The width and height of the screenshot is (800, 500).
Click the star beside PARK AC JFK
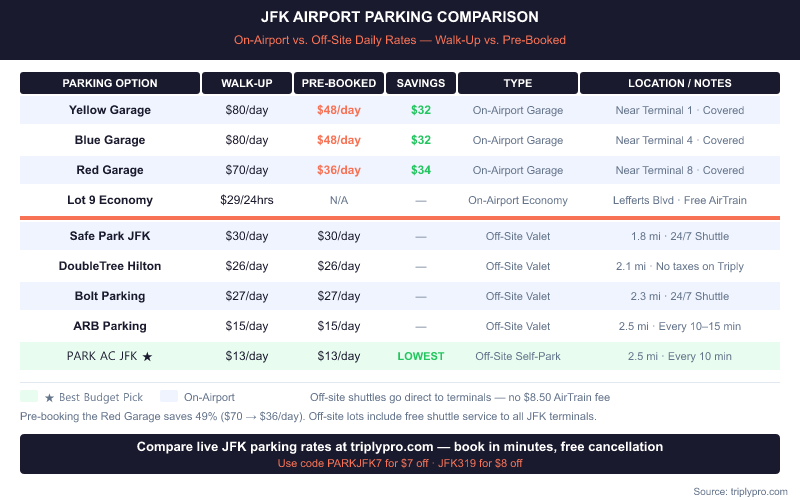point(148,356)
